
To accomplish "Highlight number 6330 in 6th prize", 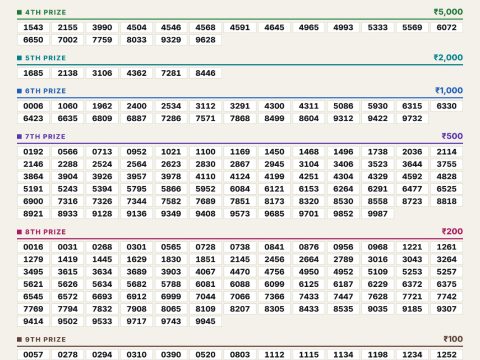I will (x=447, y=106).
